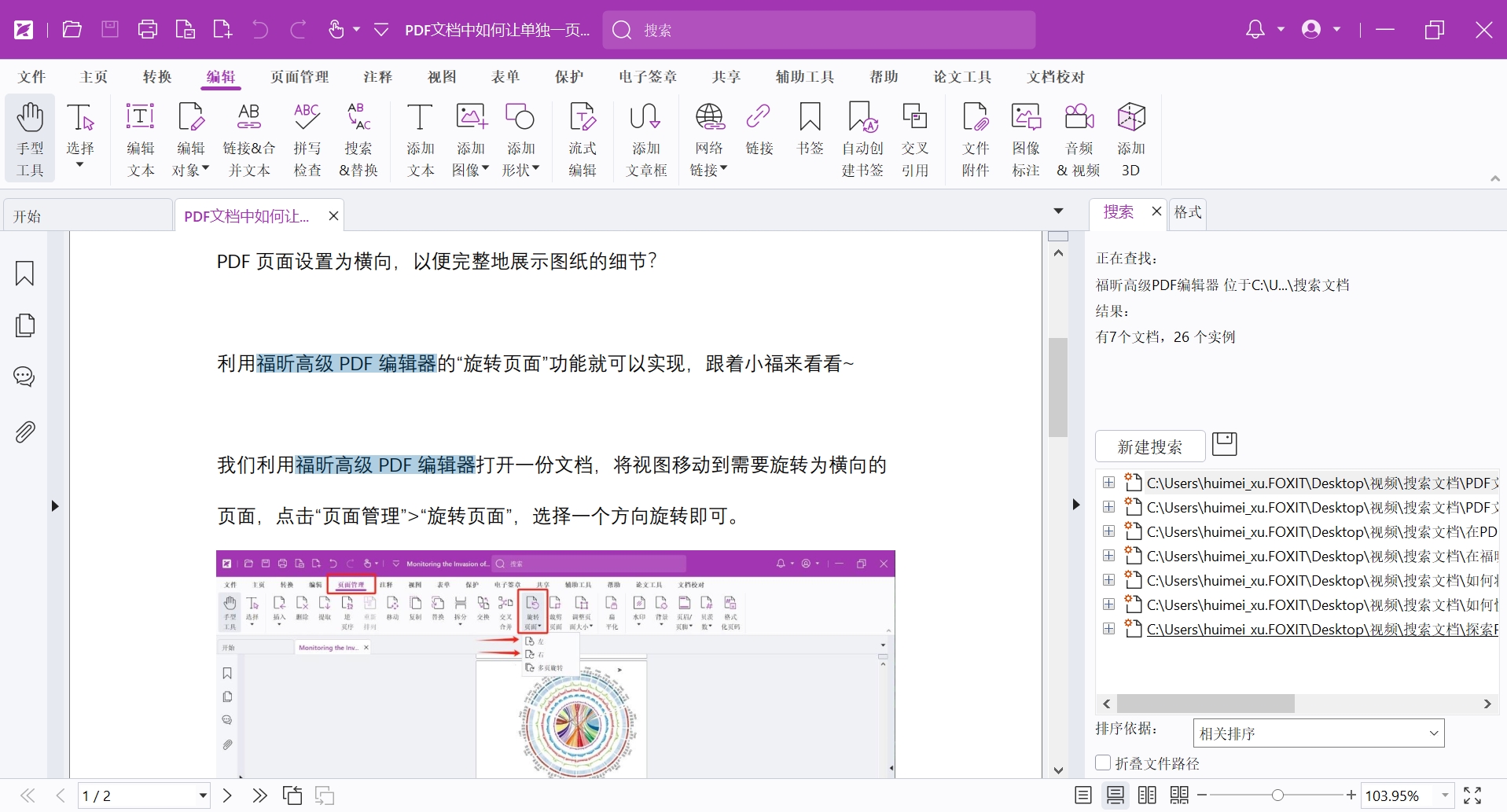
Task: Click the New Search (新建搜索) button
Action: 1150,446
